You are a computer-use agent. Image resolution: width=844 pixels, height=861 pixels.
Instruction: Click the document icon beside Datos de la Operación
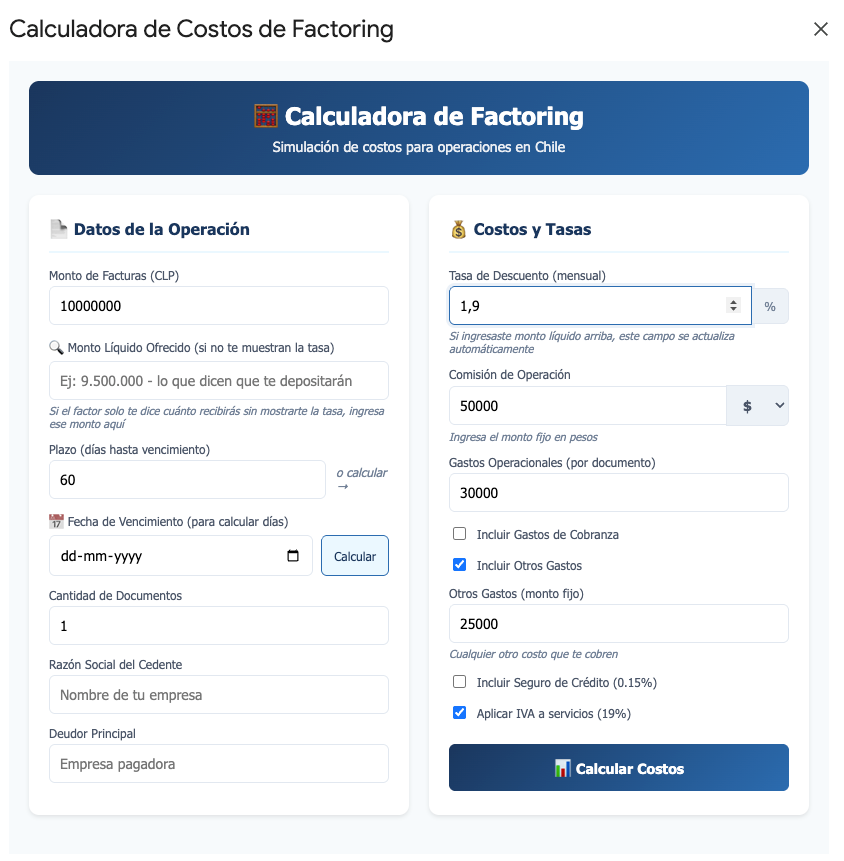click(60, 229)
